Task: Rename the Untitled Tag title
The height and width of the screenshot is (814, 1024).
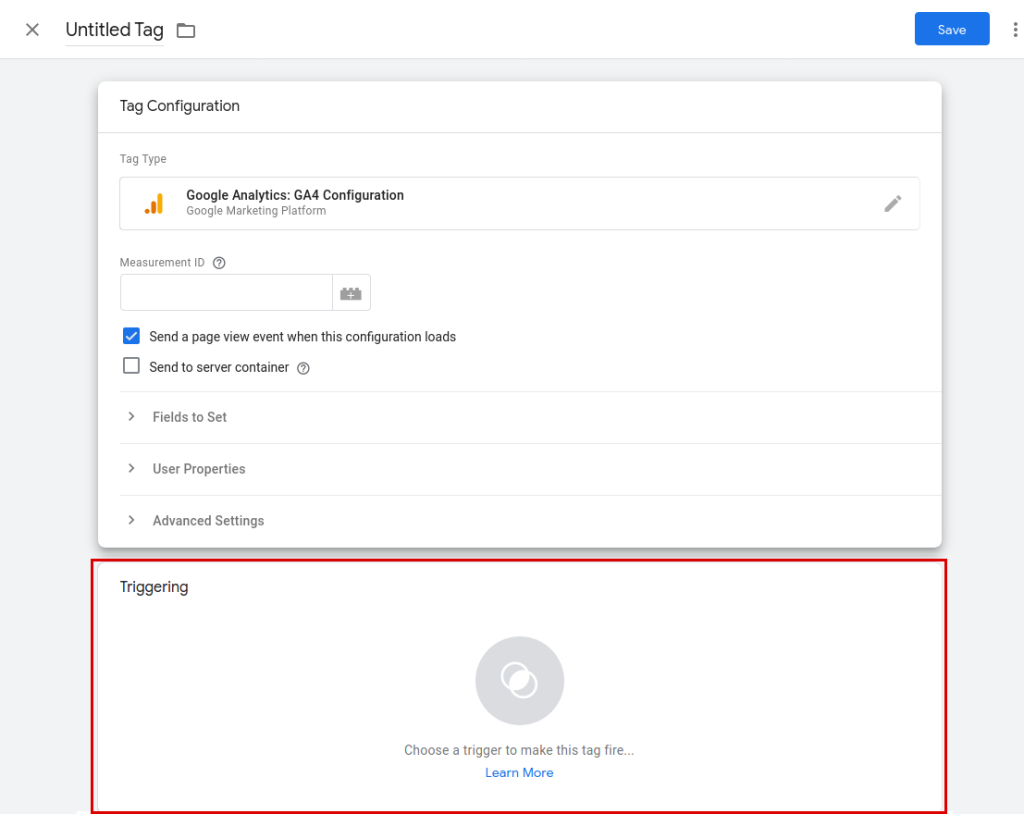Action: [x=114, y=30]
